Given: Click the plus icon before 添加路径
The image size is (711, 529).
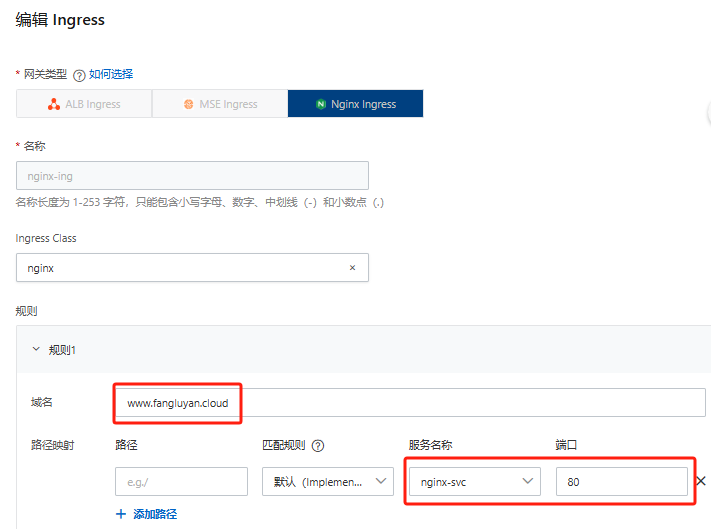Looking at the screenshot, I should 121,514.
